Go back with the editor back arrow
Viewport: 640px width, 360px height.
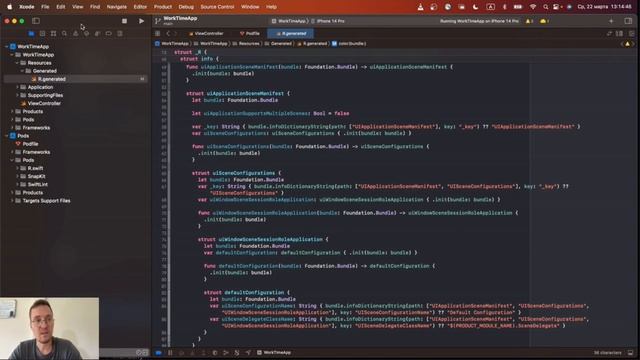[x=168, y=33]
